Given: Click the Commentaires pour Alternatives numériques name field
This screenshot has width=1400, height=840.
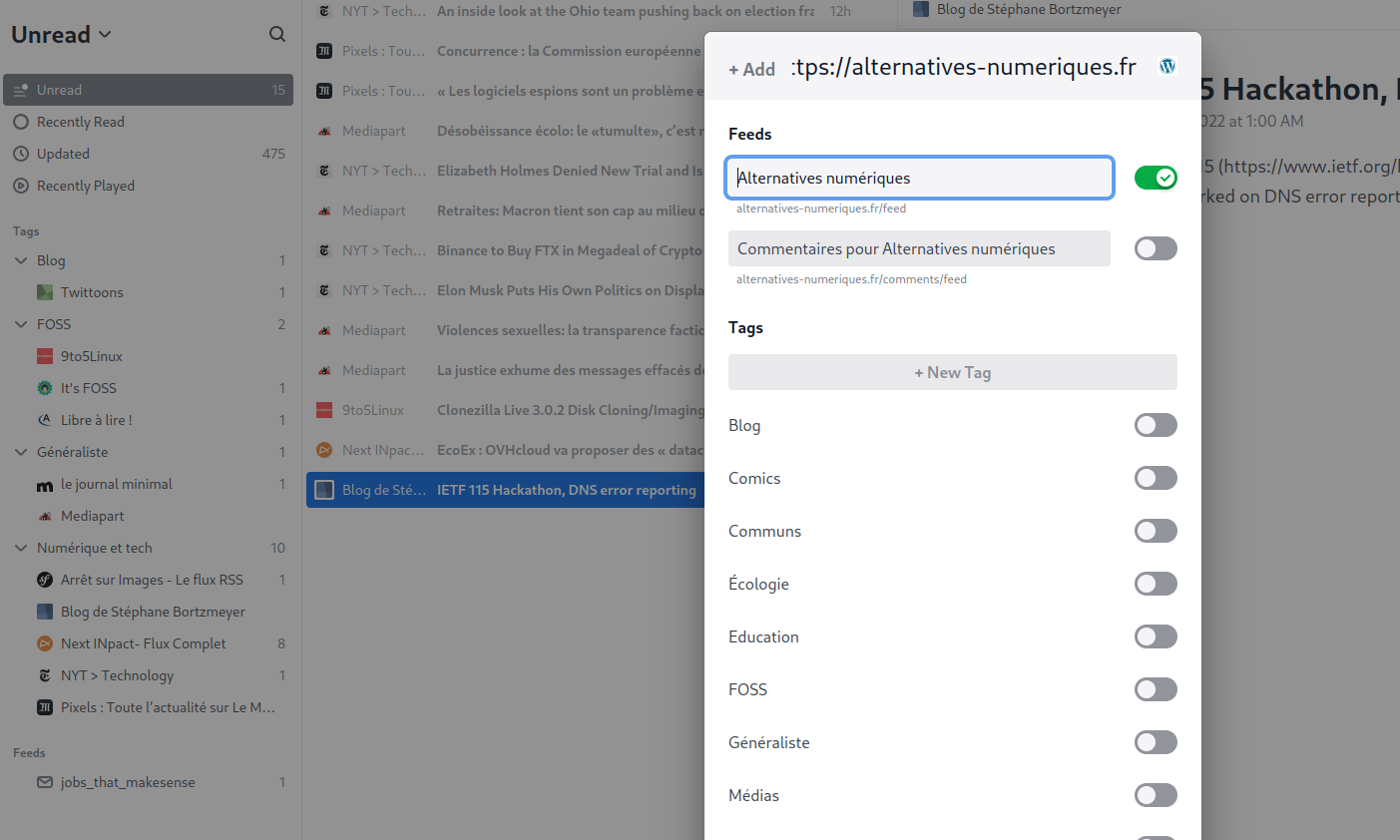Looking at the screenshot, I should point(919,248).
